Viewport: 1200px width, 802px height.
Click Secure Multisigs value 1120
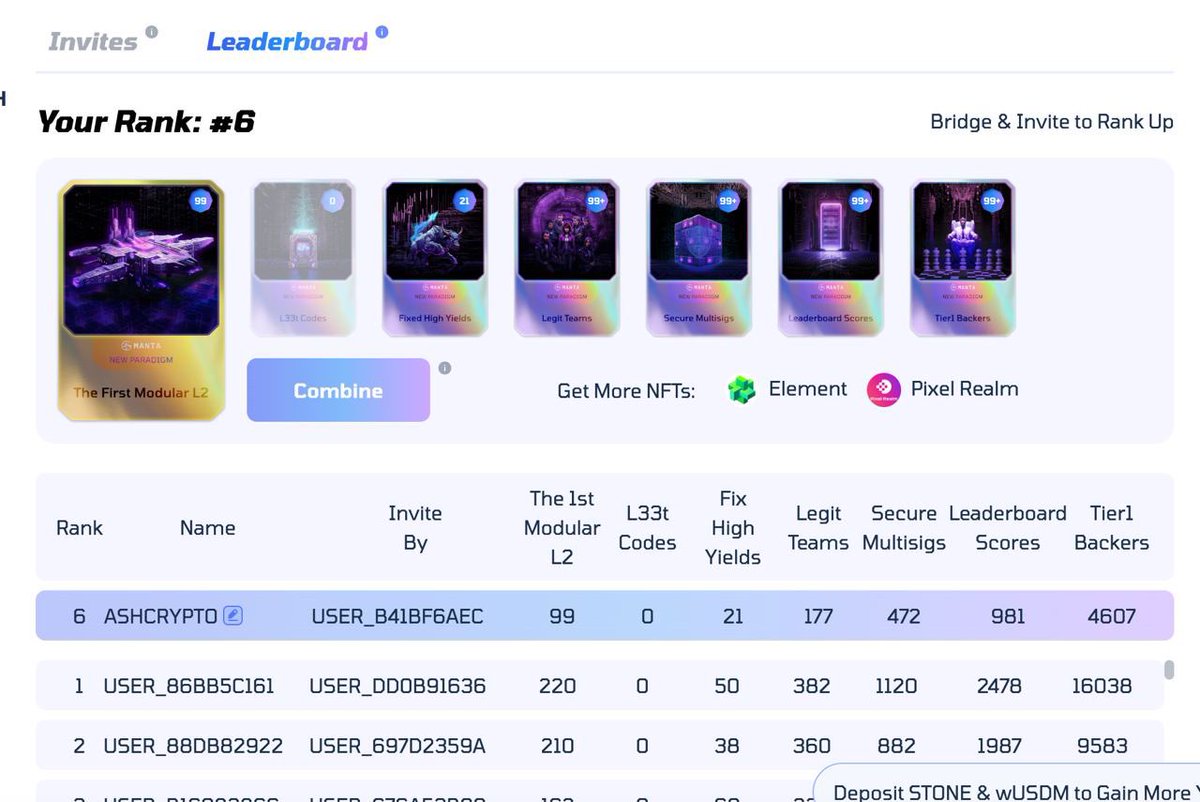pyautogui.click(x=895, y=686)
